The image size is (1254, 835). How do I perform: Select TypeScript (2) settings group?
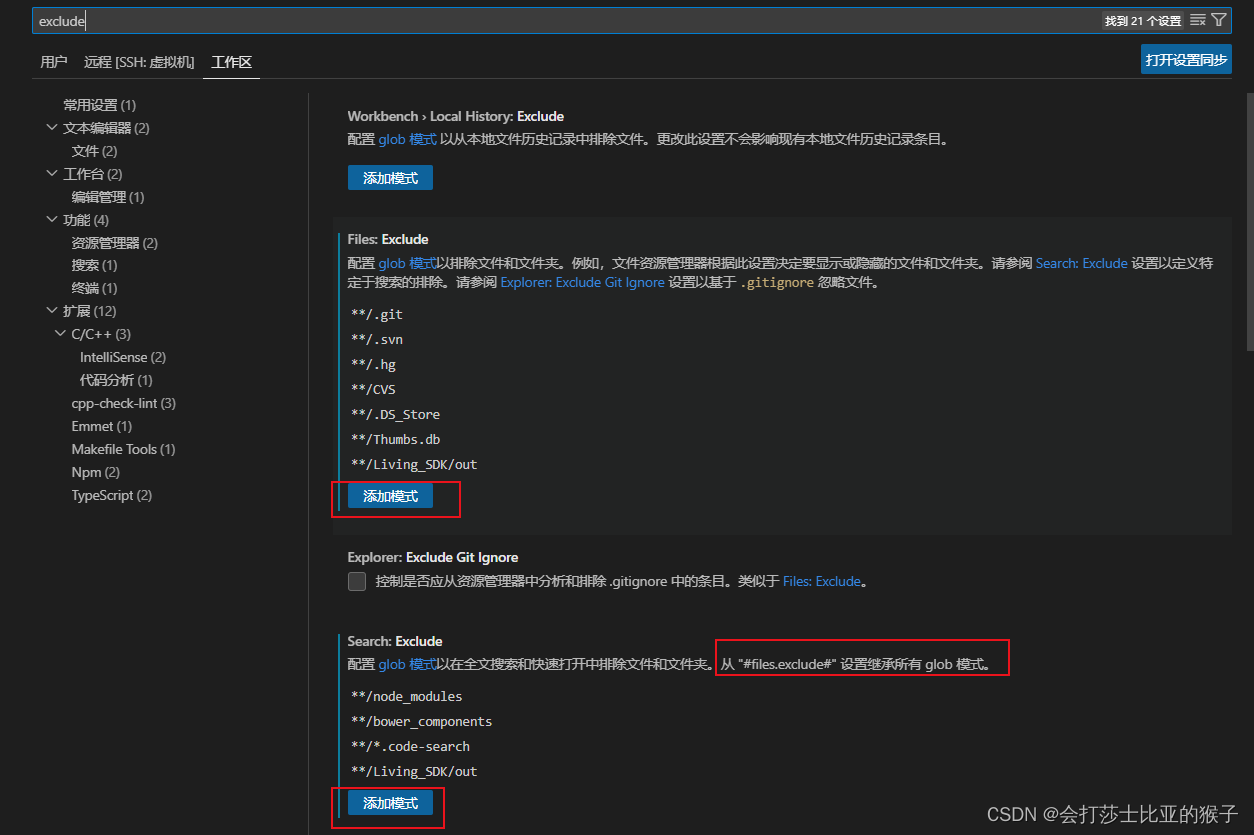click(x=111, y=494)
